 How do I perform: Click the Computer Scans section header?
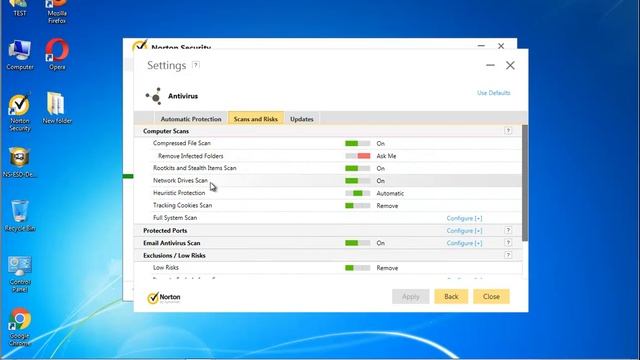pos(166,131)
